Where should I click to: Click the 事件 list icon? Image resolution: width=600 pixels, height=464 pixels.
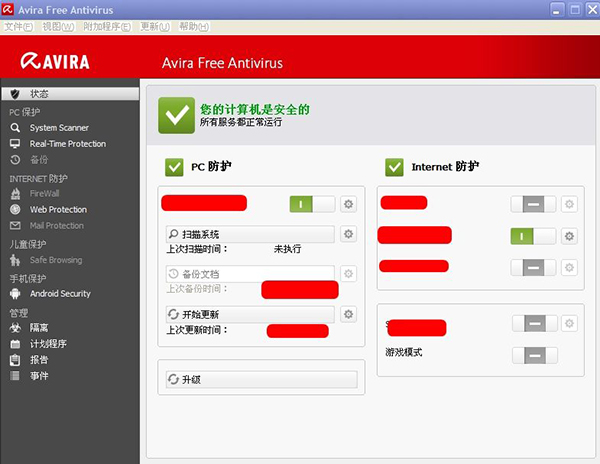[15, 376]
